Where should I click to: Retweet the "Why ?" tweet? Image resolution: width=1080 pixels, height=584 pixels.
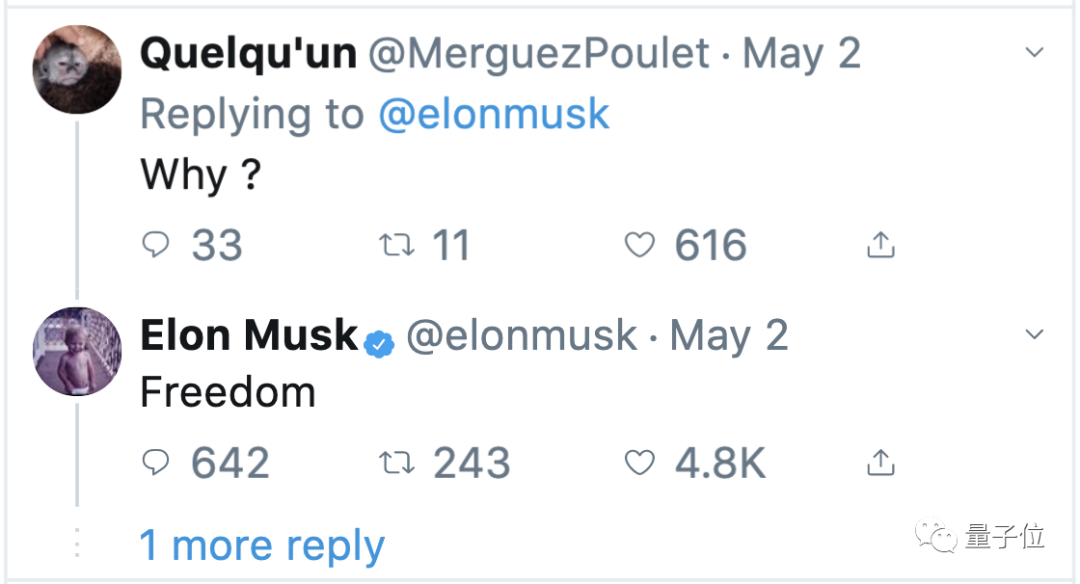[397, 245]
